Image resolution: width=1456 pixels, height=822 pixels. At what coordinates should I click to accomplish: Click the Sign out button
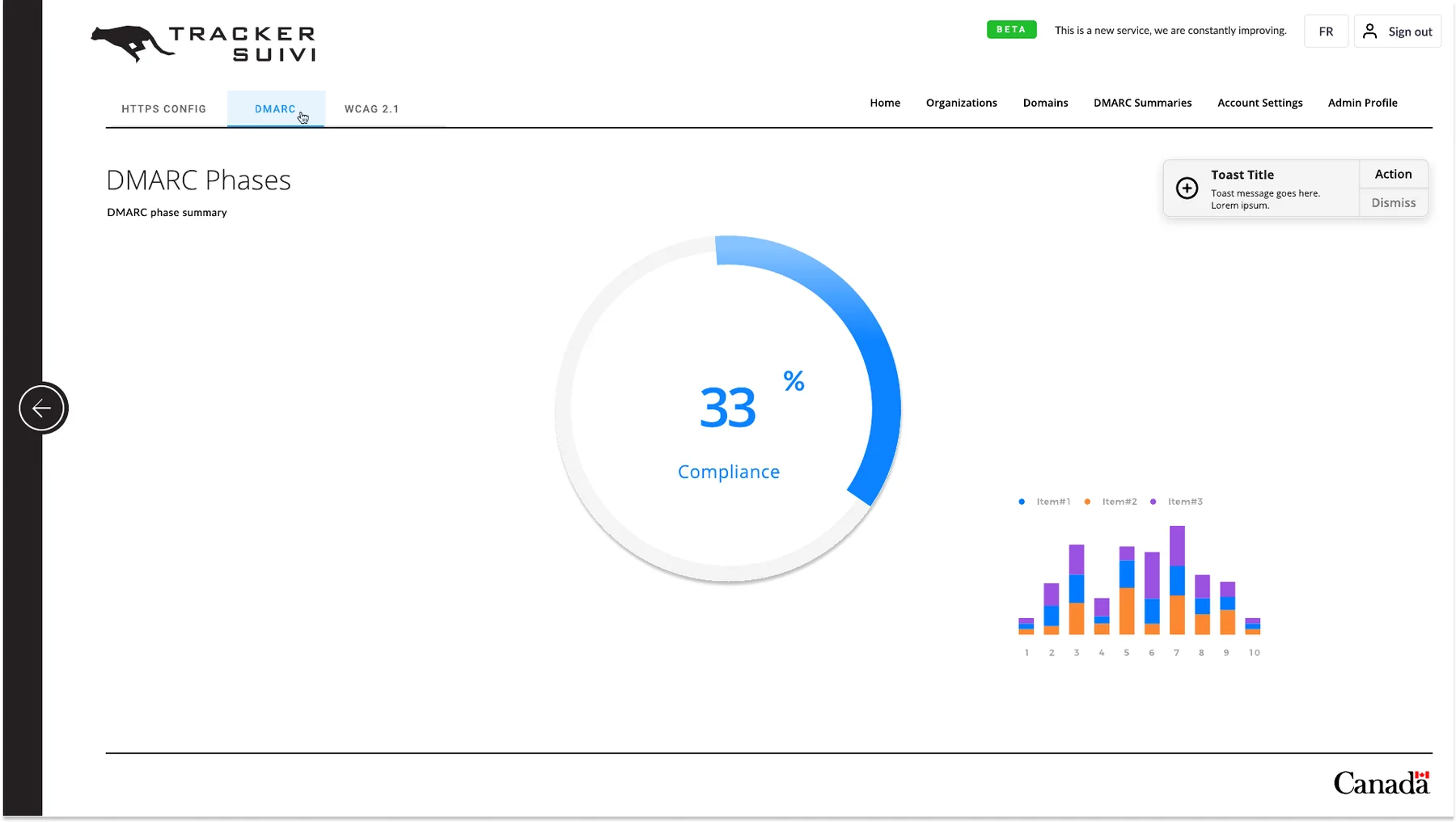1398,32
